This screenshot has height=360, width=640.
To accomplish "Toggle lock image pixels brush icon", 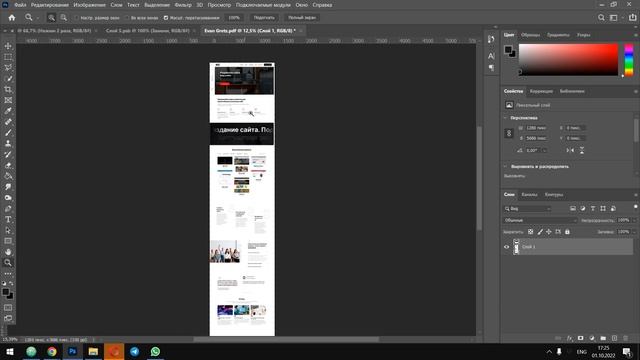I will (540, 232).
